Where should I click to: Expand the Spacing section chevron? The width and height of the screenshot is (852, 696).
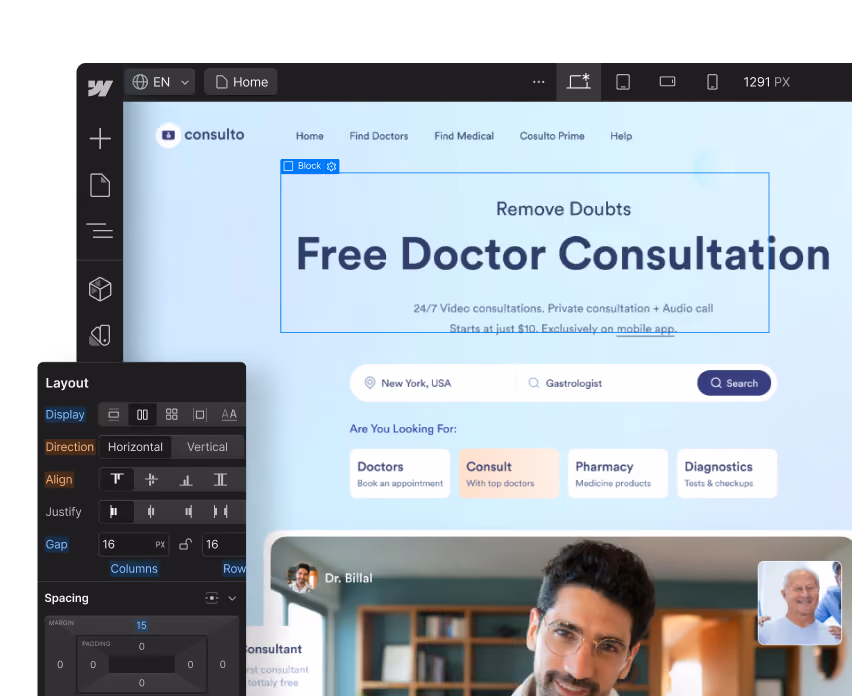tap(232, 598)
